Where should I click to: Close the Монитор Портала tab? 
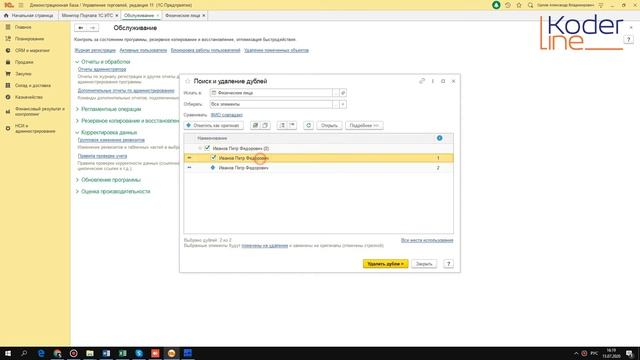117,16
